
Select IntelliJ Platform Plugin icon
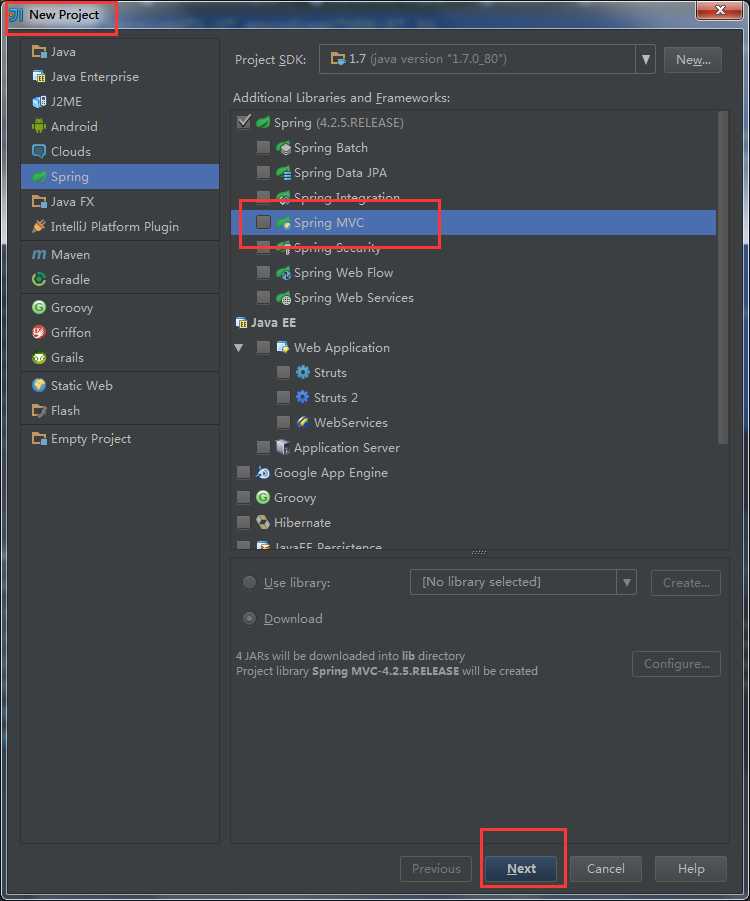coord(39,226)
